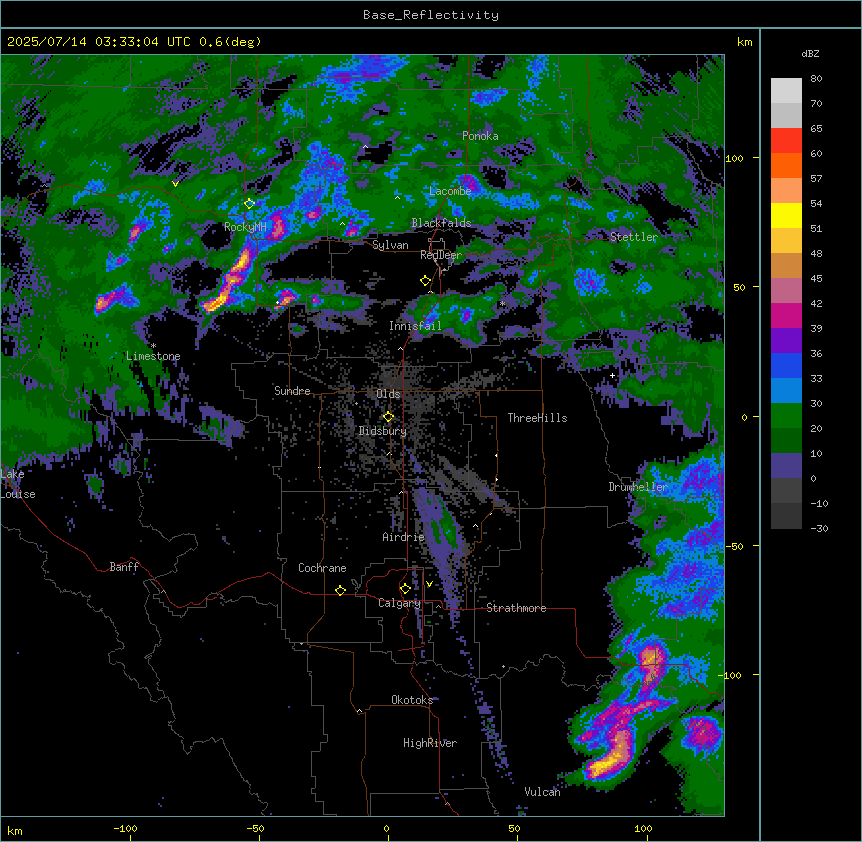Click the yellow diamond marker below Cochrane label

340,590
